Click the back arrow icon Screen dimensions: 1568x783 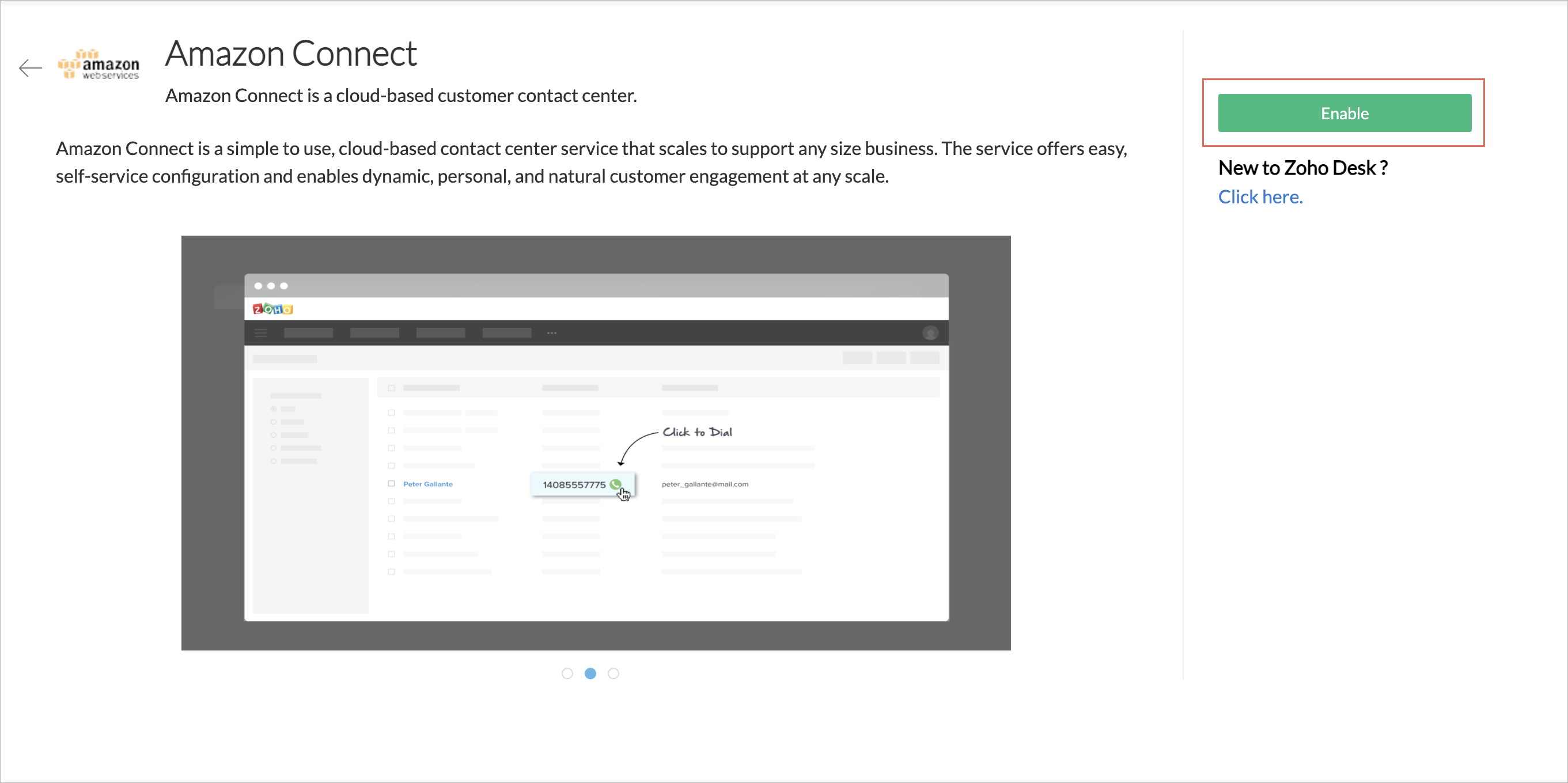pos(30,67)
